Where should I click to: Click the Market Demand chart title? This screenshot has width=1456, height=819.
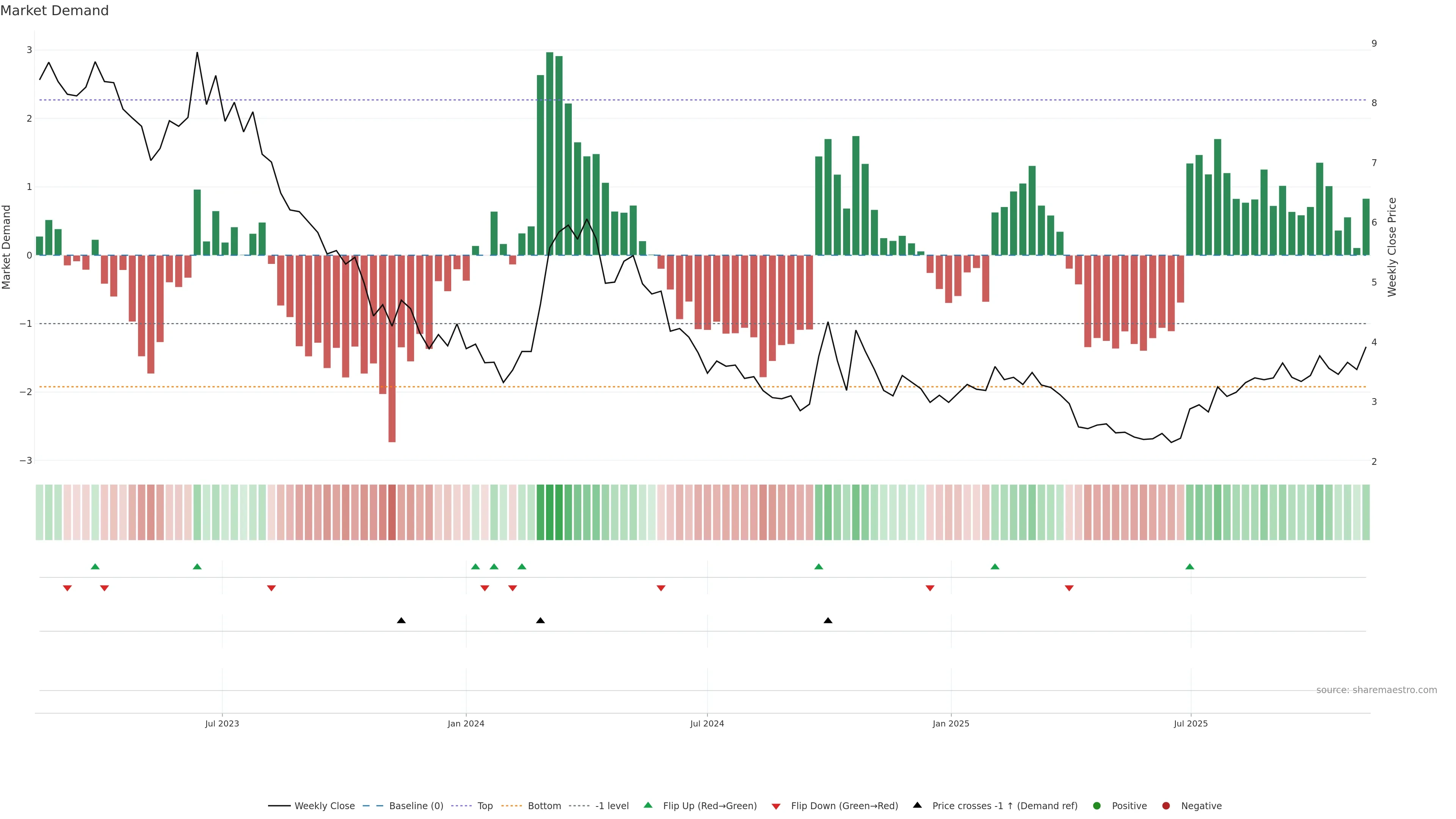point(54,11)
